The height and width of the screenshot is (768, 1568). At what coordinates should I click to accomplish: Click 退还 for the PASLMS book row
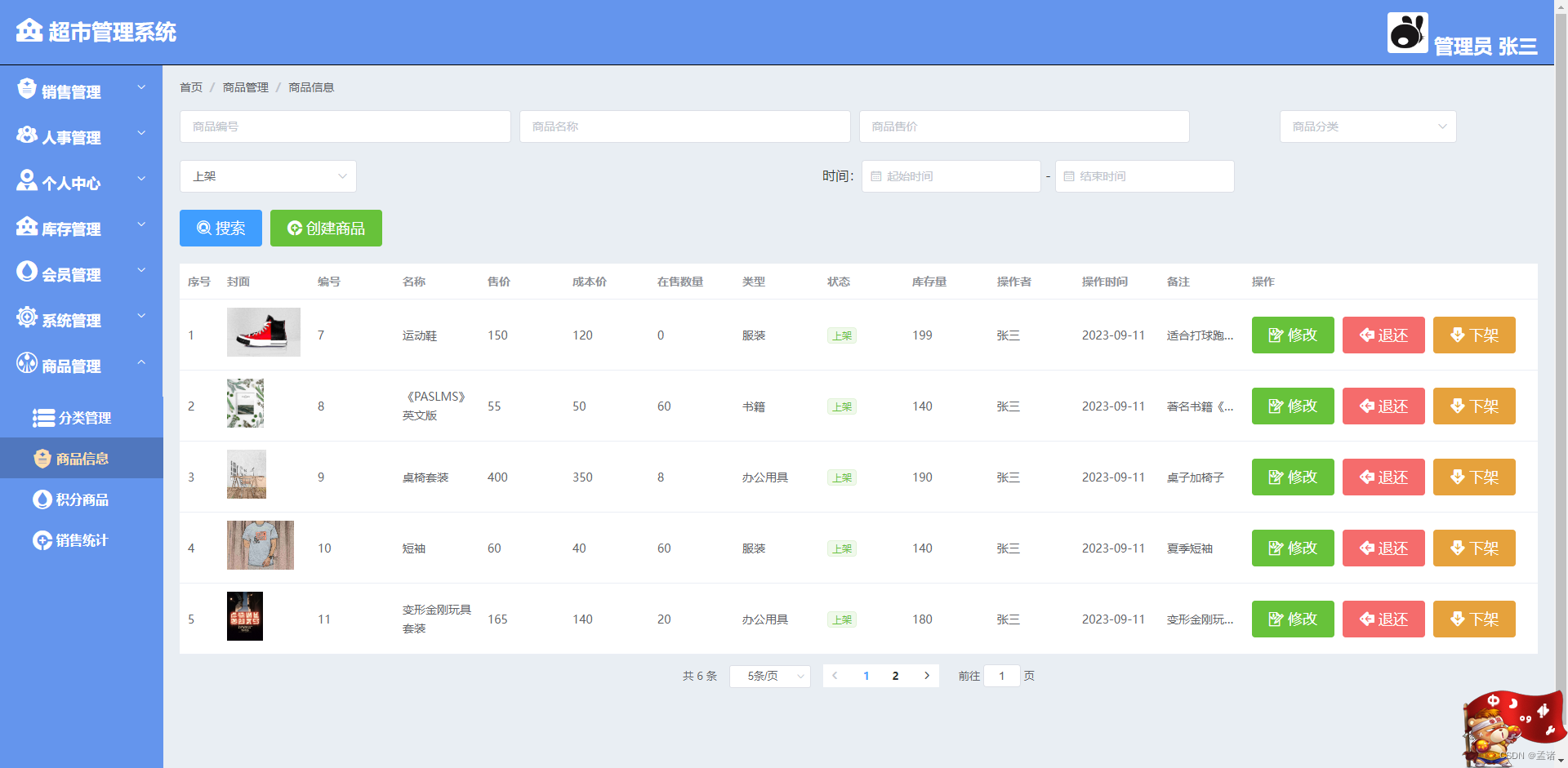(x=1383, y=406)
